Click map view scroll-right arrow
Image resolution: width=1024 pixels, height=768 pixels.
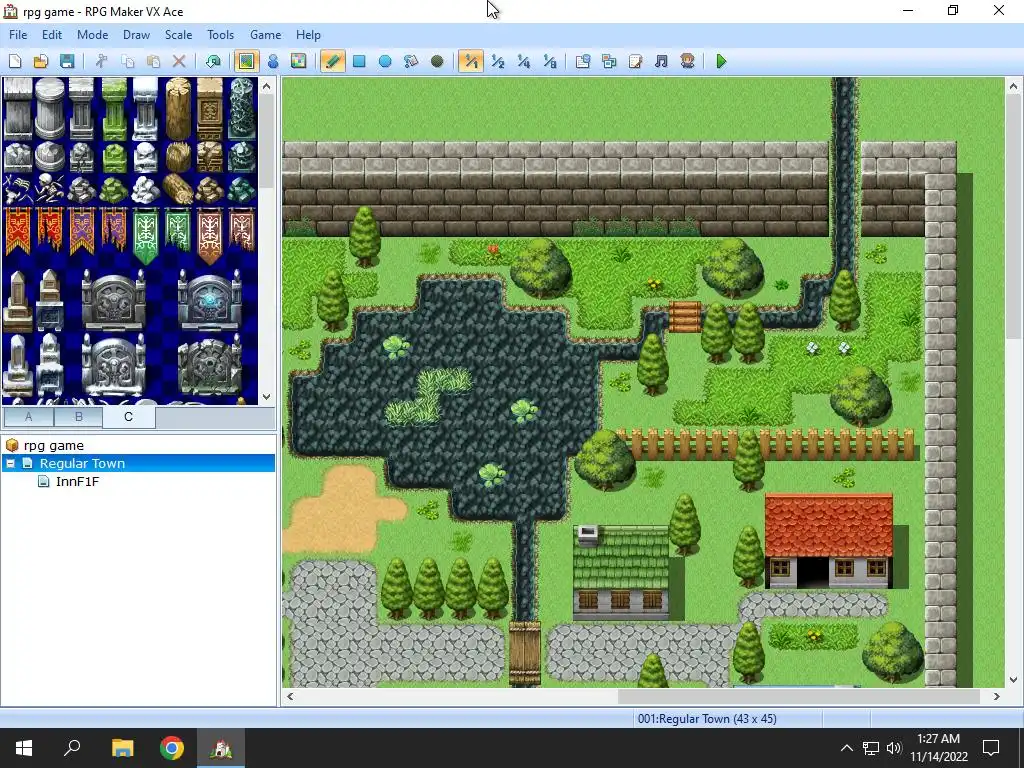tap(997, 696)
